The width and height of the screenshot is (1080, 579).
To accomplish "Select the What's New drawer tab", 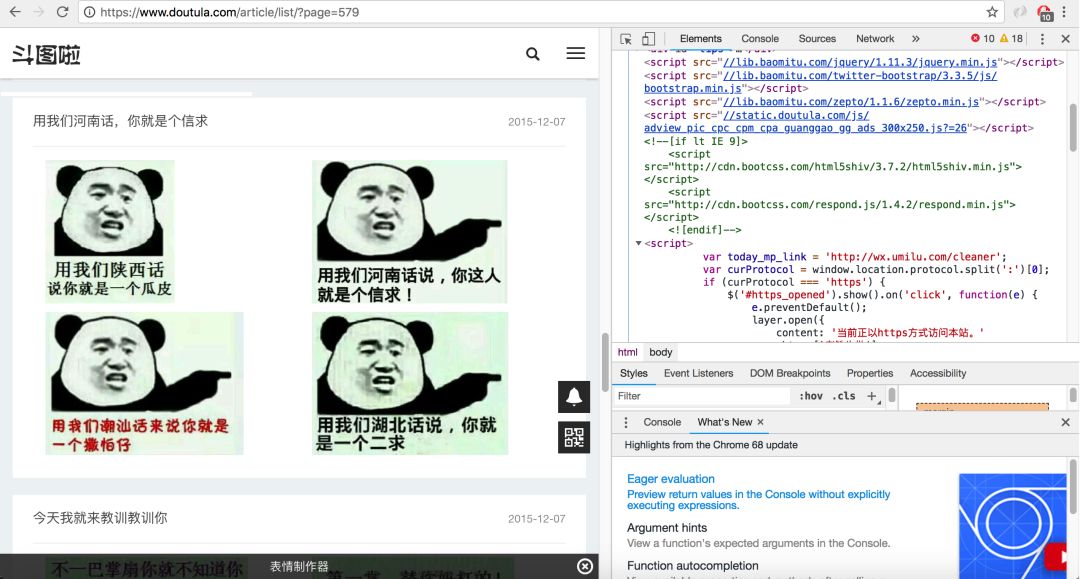I will click(x=725, y=422).
